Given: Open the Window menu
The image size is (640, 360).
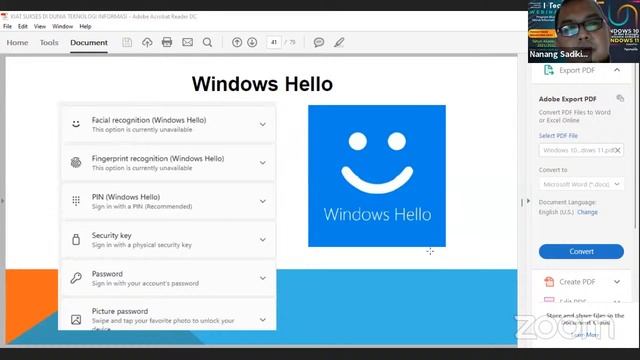Looking at the screenshot, I should pyautogui.click(x=62, y=27).
